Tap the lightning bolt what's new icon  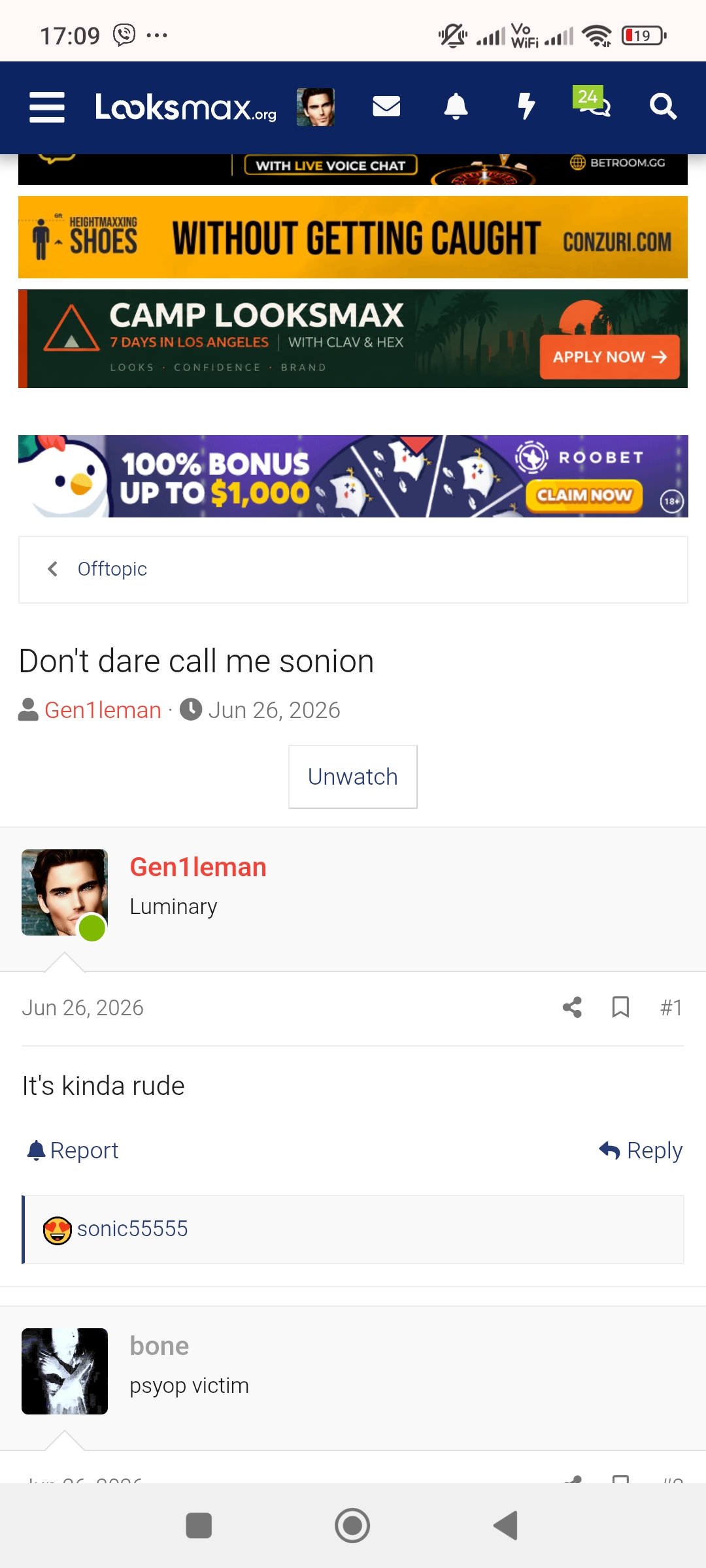[x=526, y=106]
